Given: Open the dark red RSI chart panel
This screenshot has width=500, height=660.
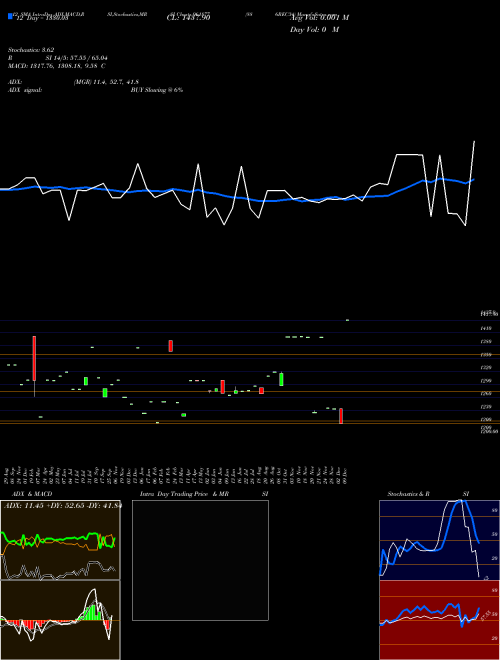Looking at the screenshot, I should click(439, 620).
